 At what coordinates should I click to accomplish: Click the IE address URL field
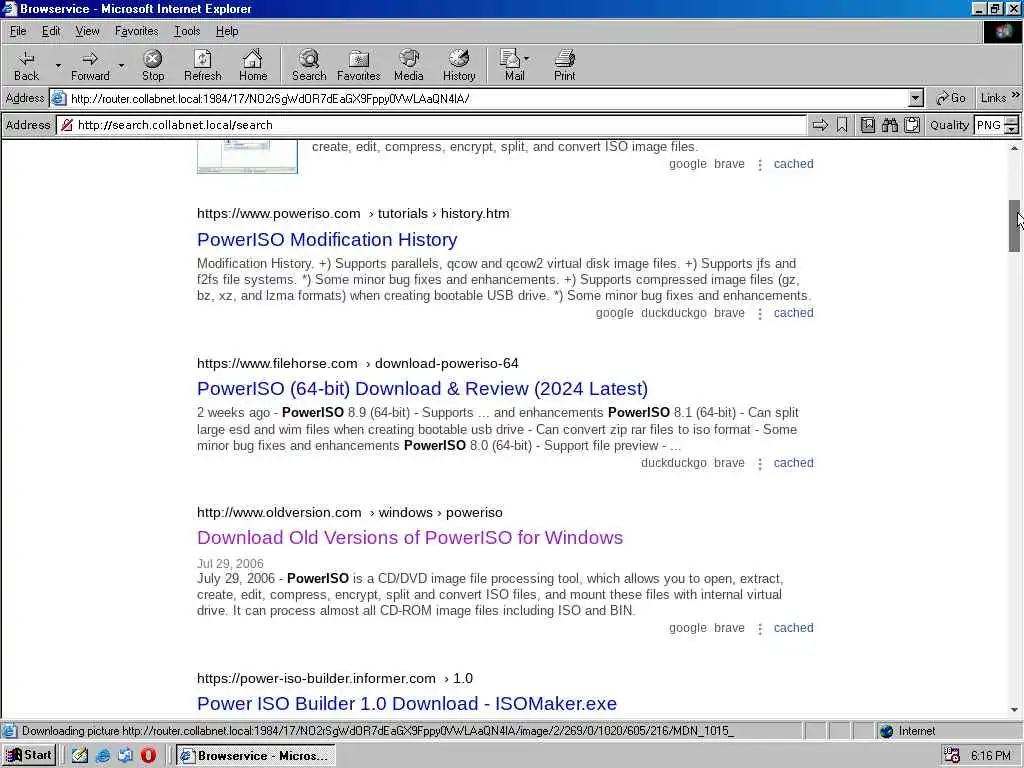tap(487, 99)
